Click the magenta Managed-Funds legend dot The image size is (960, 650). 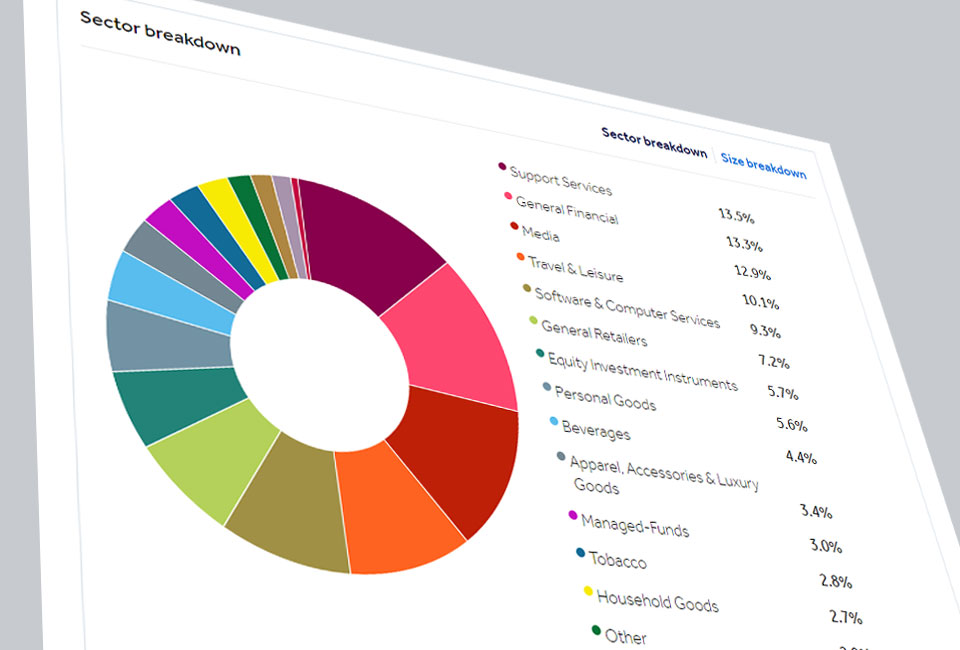point(573,515)
